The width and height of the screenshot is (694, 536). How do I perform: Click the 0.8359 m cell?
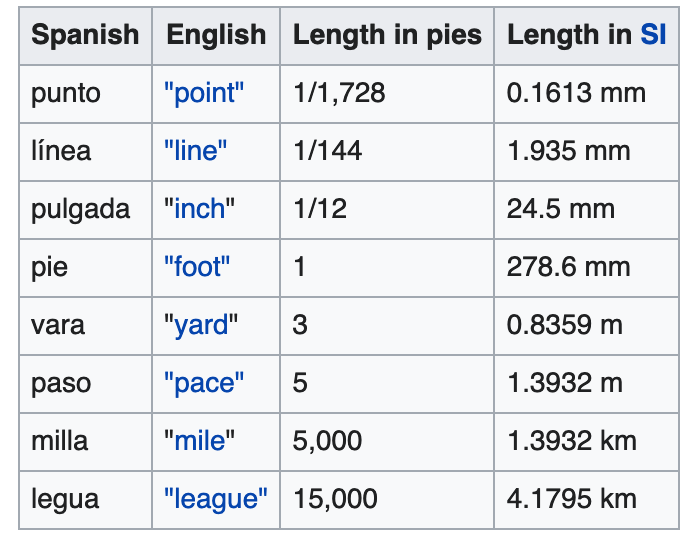point(586,326)
